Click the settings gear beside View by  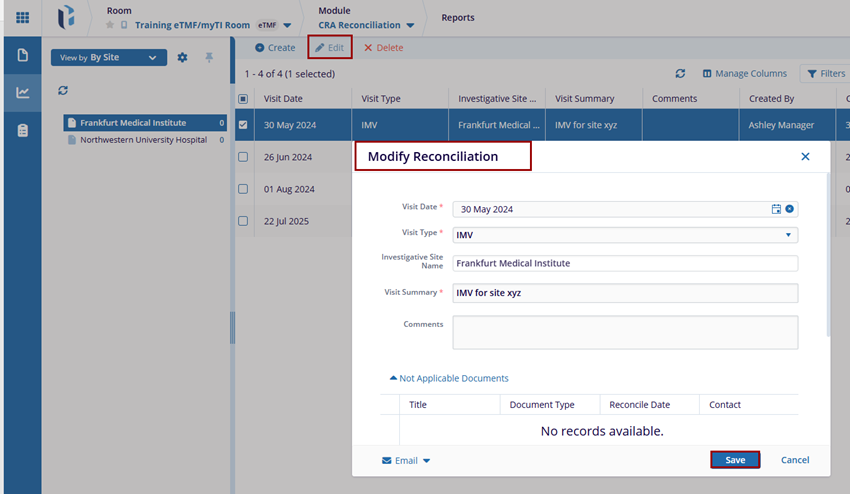tap(182, 58)
